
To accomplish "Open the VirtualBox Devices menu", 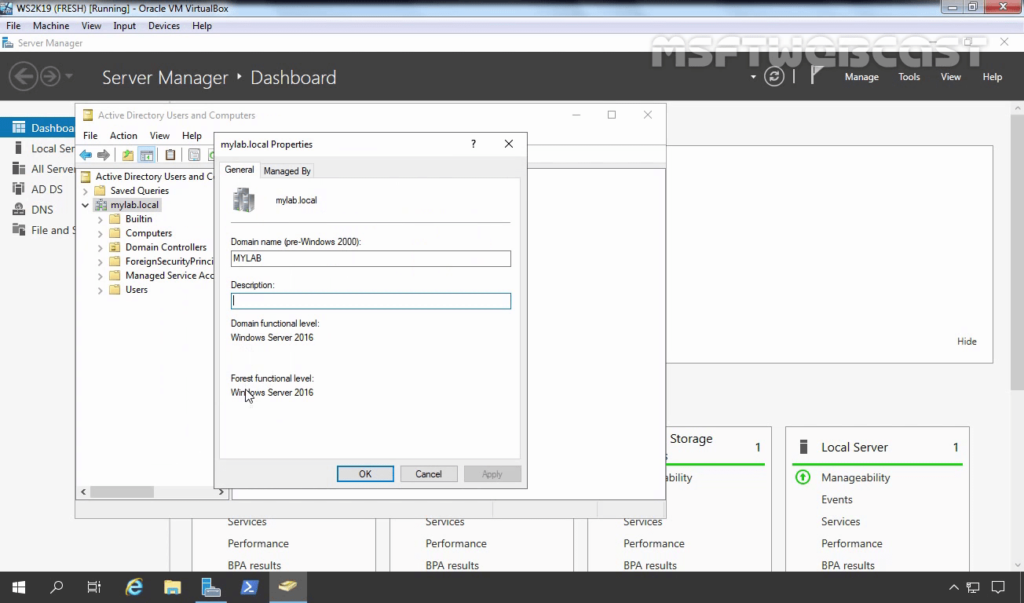I will tap(164, 25).
